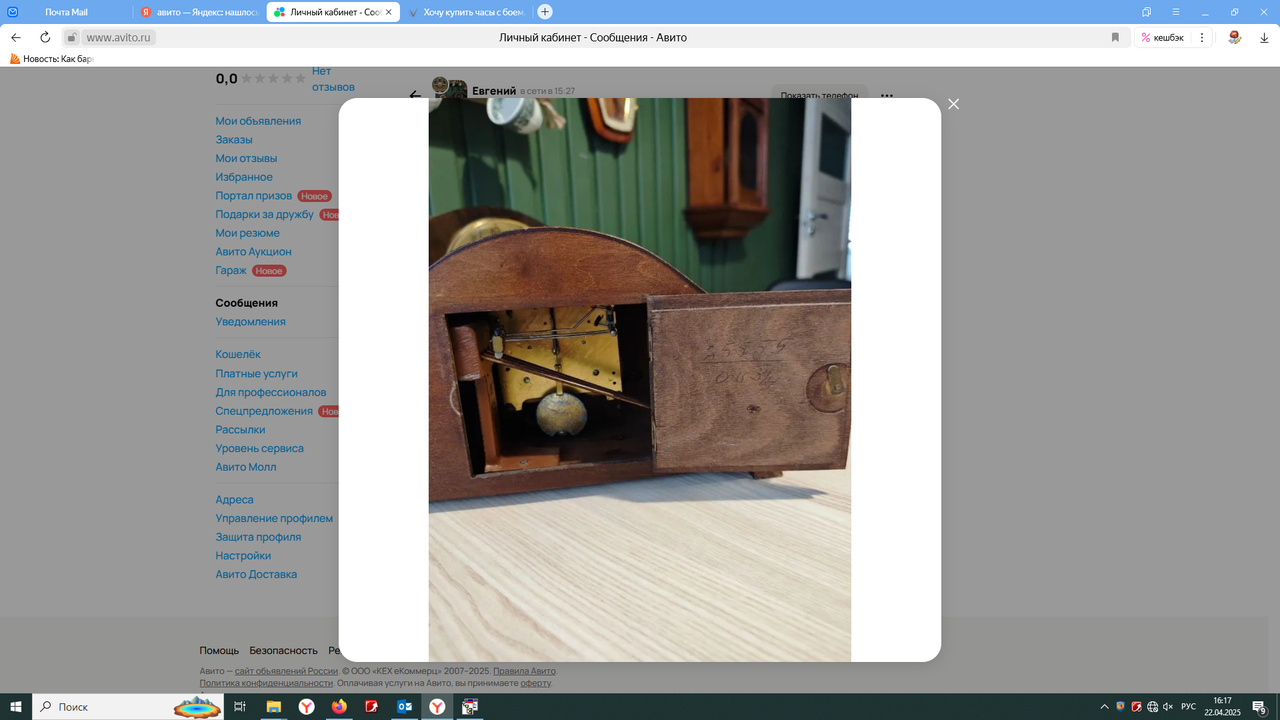Screen dimensions: 1280x720
Task: Go back with the browser back arrow
Action: click(16, 37)
